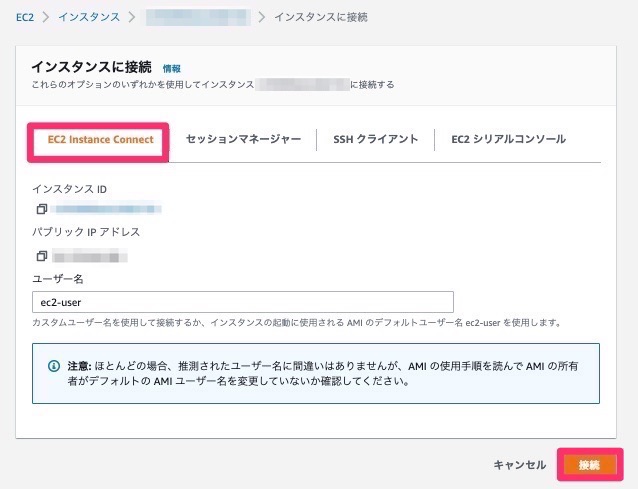Select the EC2 Instance Connect tab

click(101, 140)
